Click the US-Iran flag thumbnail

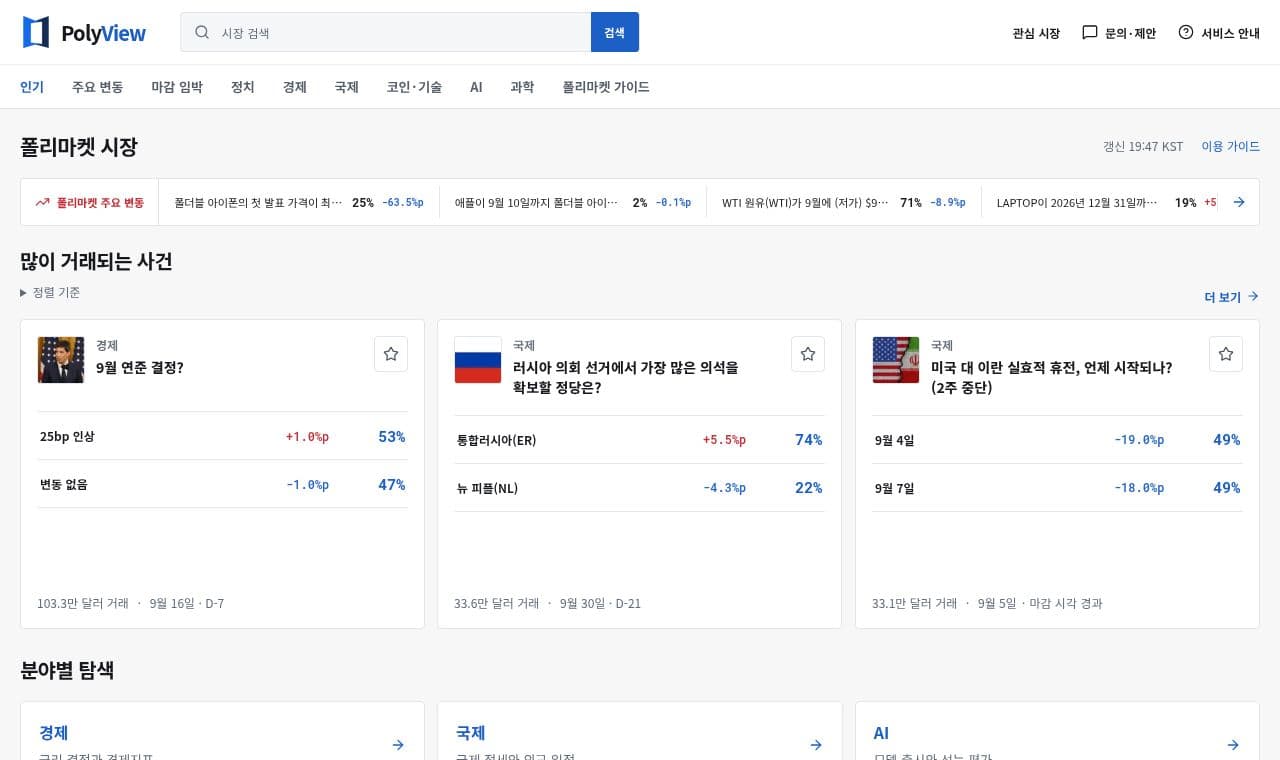coord(896,360)
